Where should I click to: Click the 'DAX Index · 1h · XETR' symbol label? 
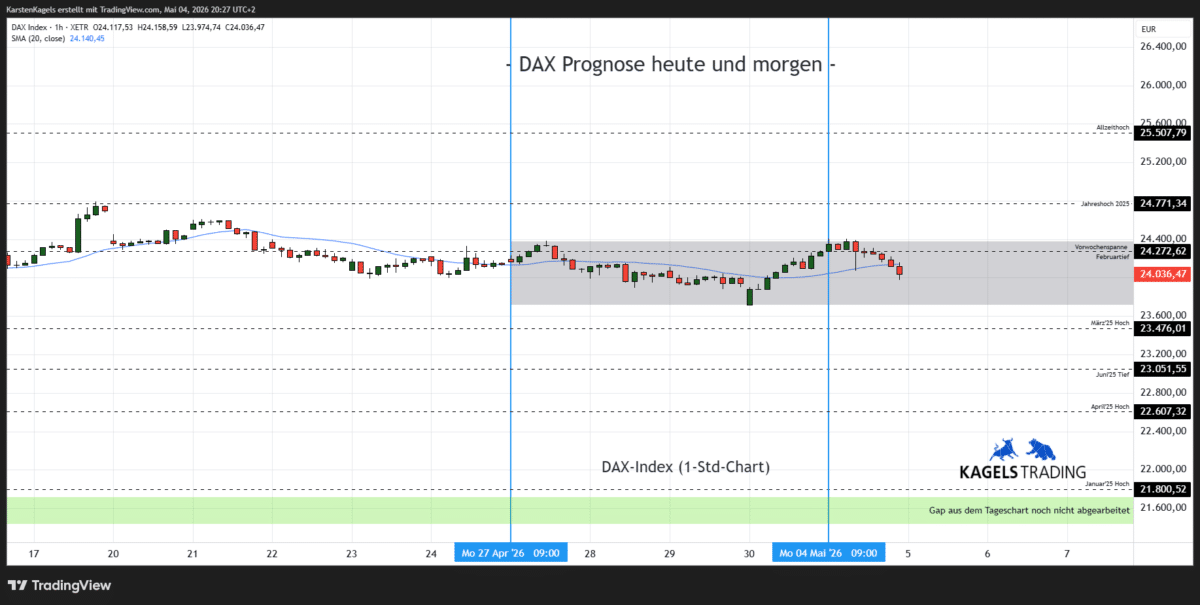(x=48, y=27)
